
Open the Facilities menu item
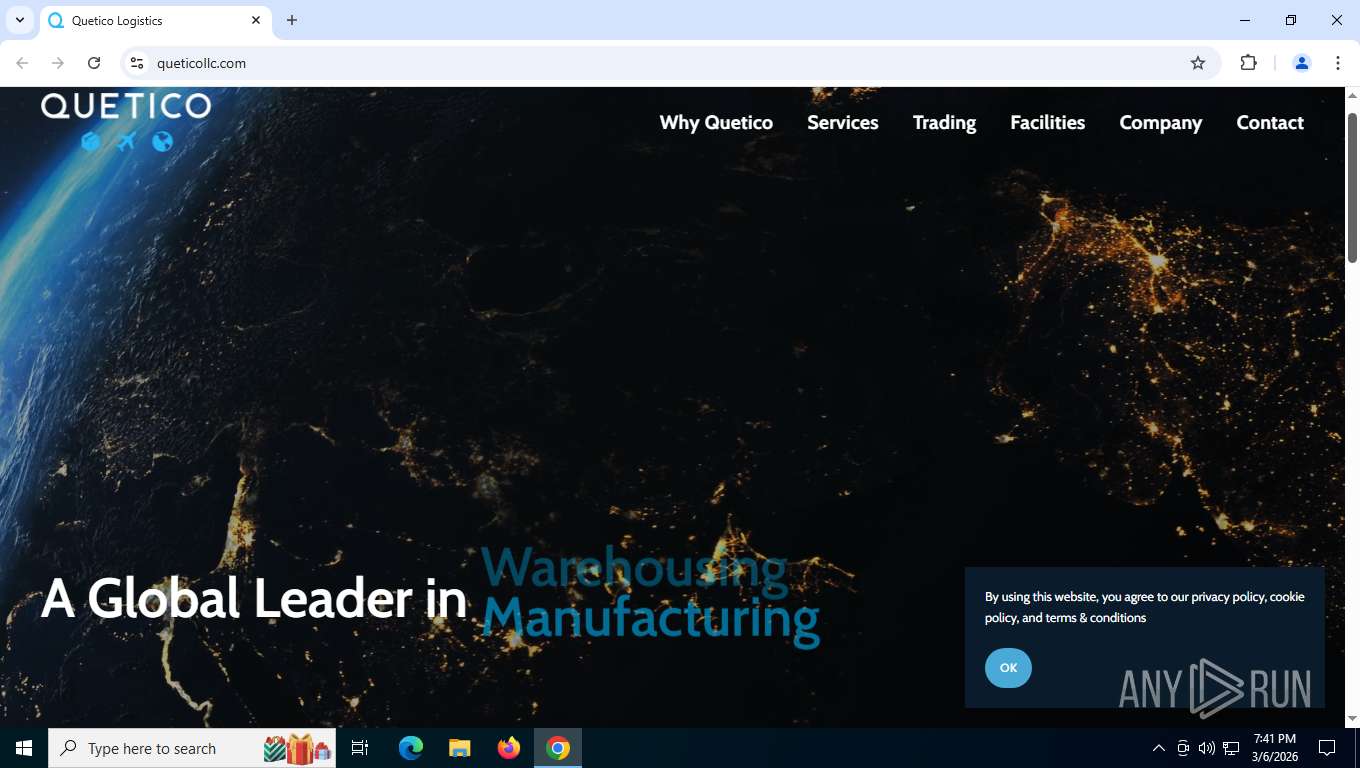(1047, 122)
